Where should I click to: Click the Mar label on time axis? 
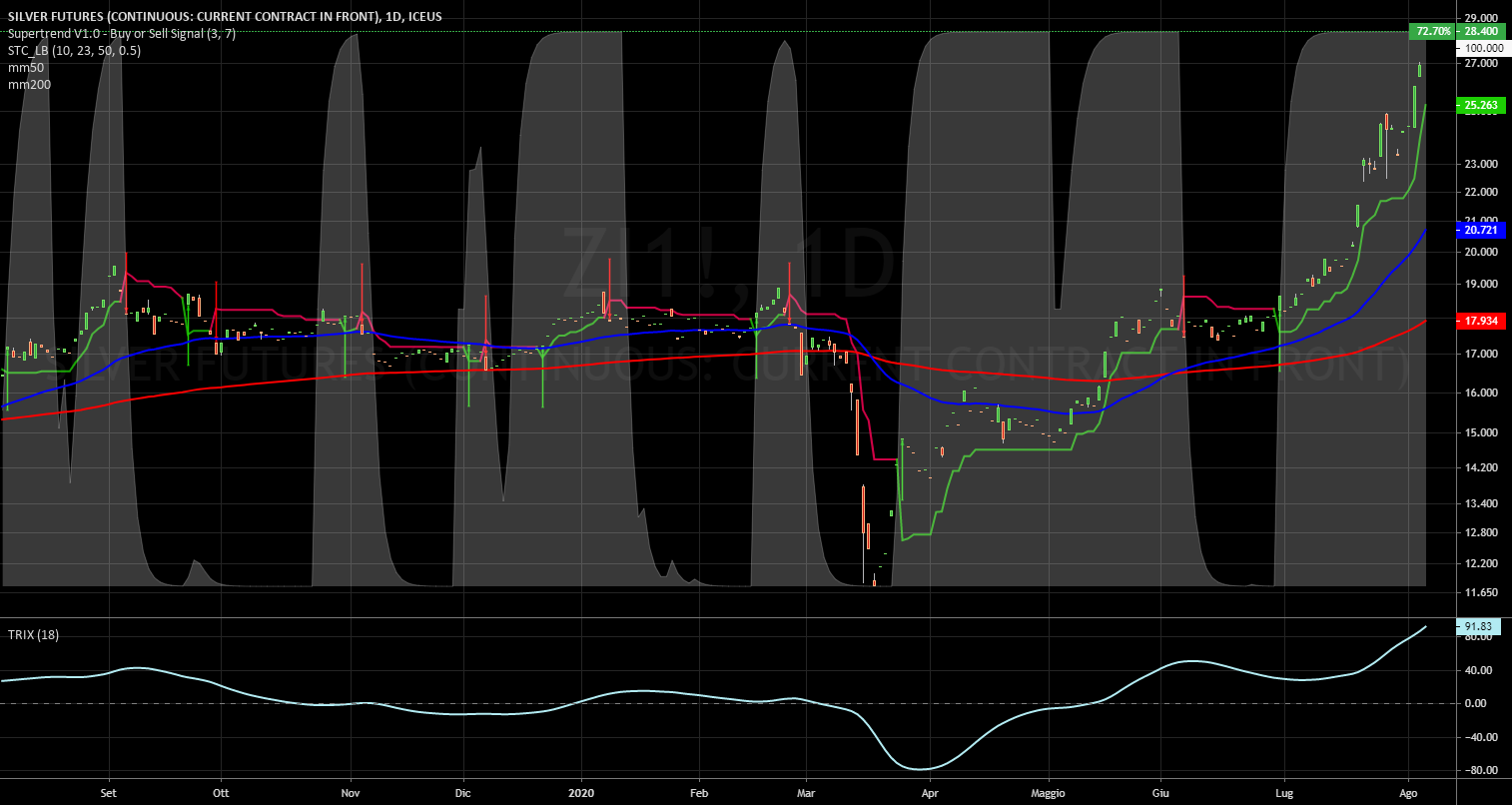tap(807, 793)
